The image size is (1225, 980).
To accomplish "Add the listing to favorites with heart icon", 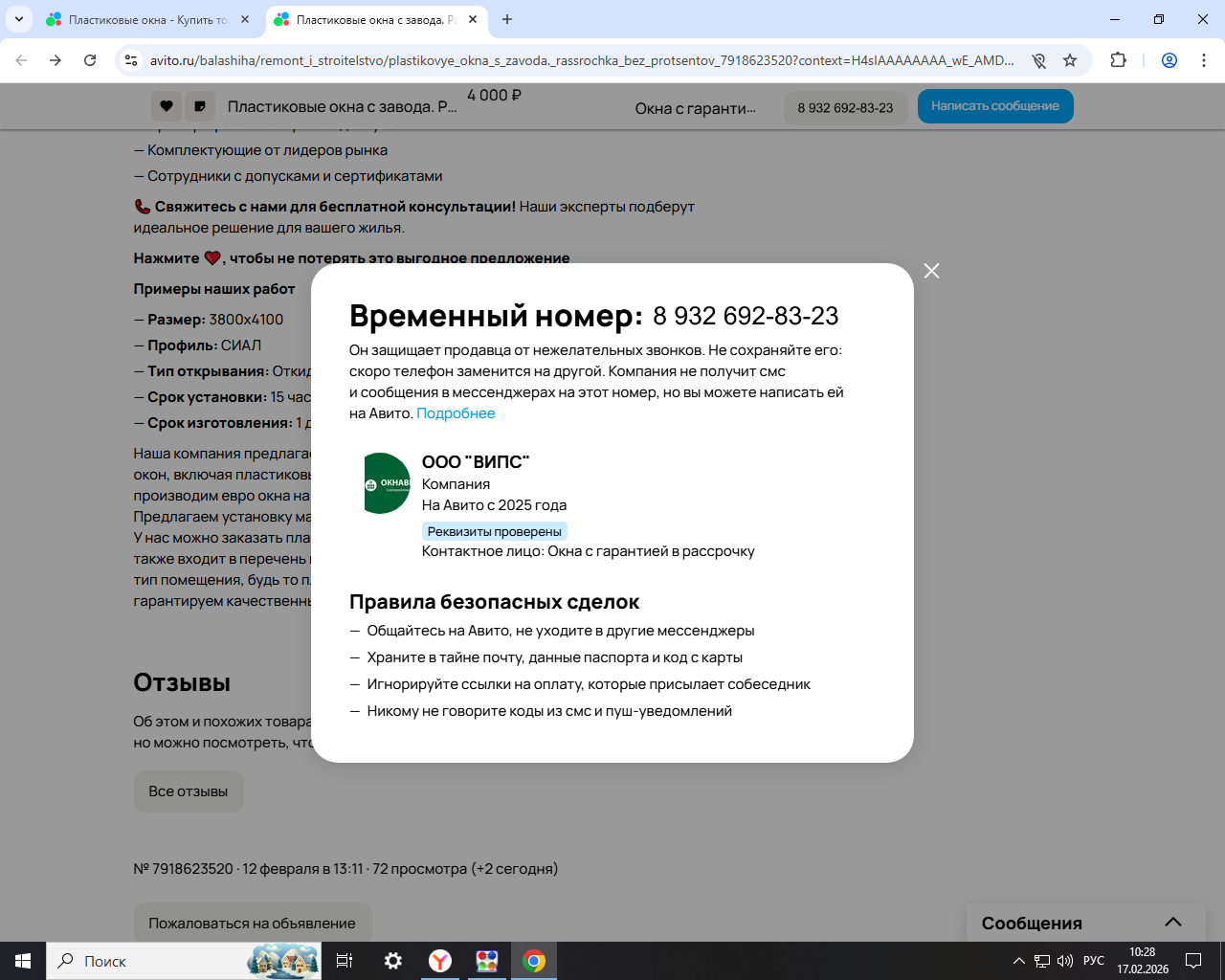I will (167, 106).
